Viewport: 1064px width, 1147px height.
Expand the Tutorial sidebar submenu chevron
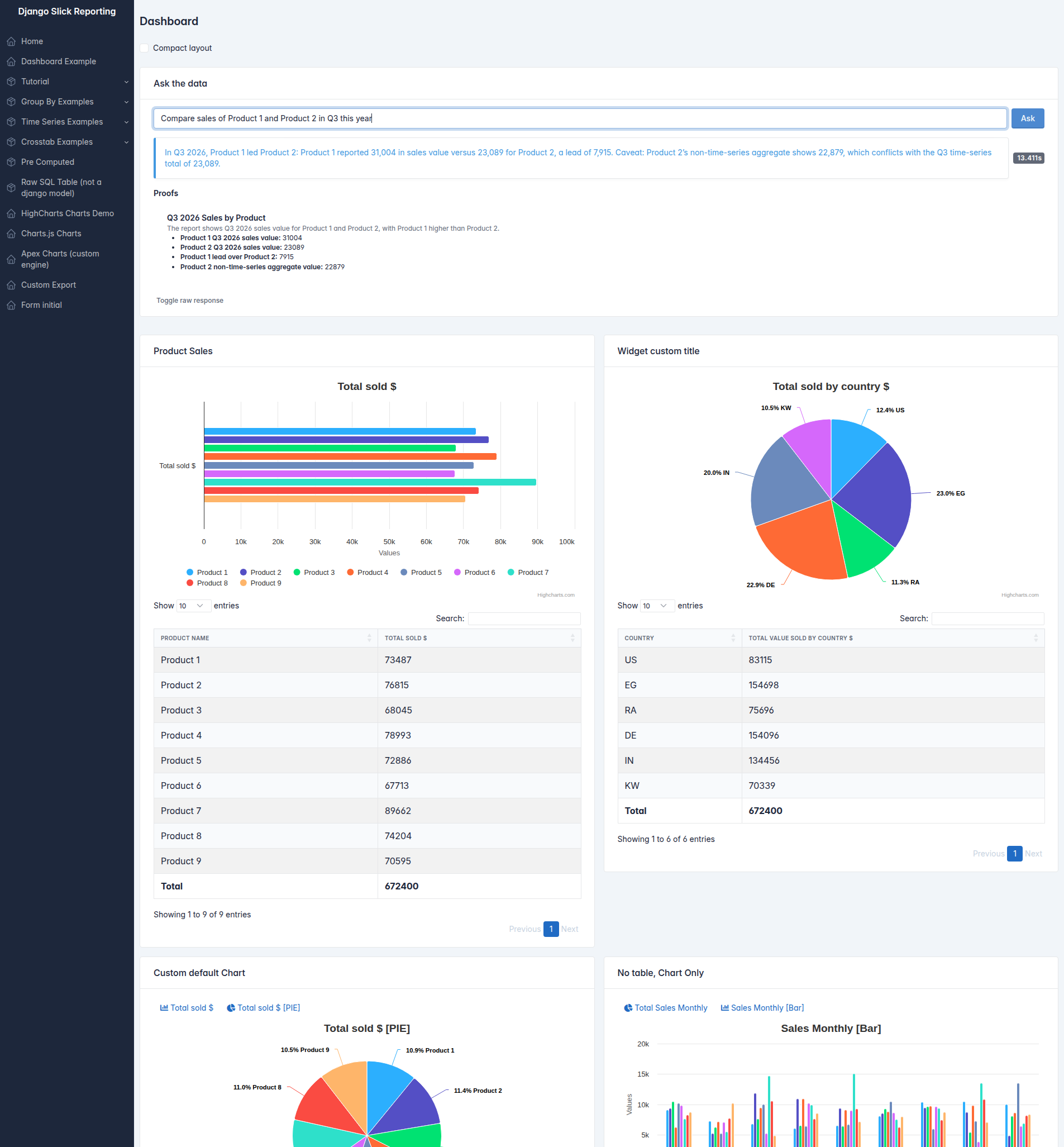point(126,82)
